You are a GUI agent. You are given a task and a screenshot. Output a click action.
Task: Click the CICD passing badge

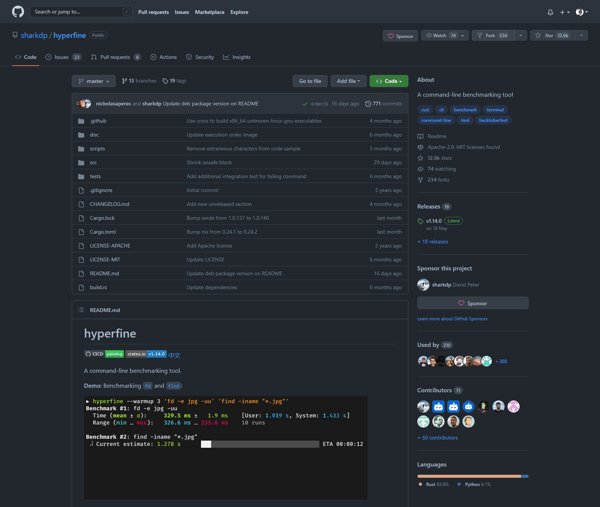(104, 354)
